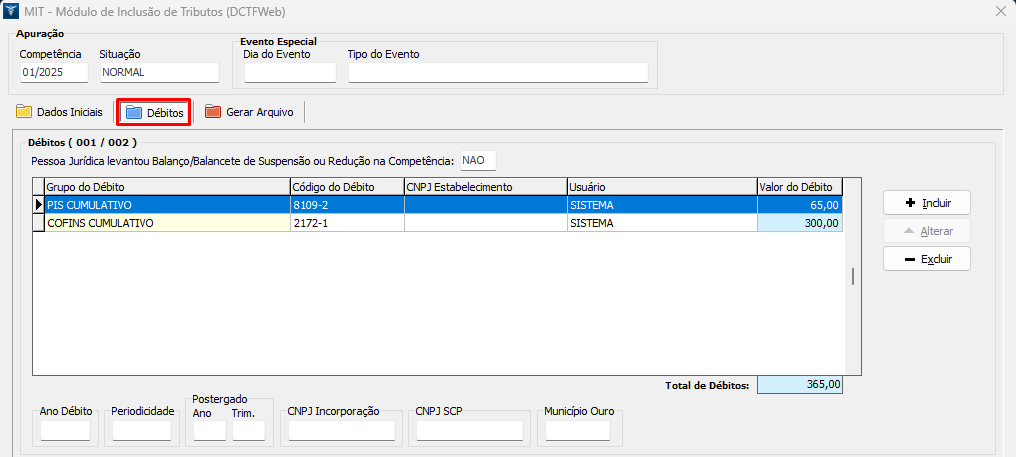Select the COFINS CUMULATIVO row marker box

(x=39, y=224)
